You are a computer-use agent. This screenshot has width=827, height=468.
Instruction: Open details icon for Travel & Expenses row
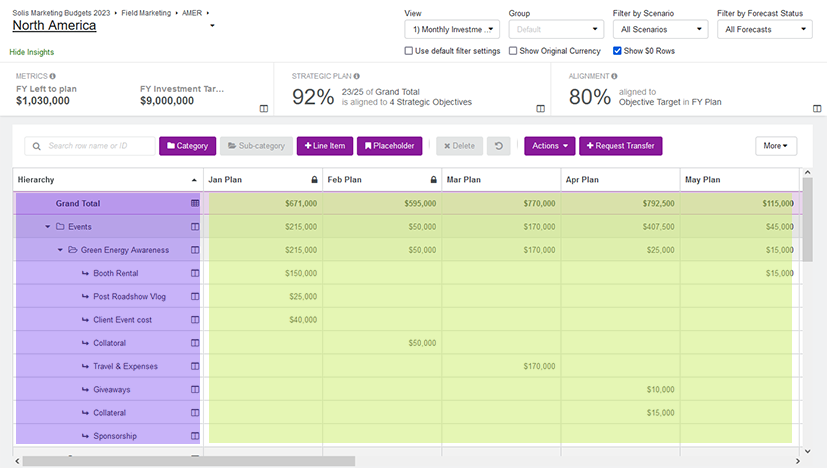pos(195,366)
